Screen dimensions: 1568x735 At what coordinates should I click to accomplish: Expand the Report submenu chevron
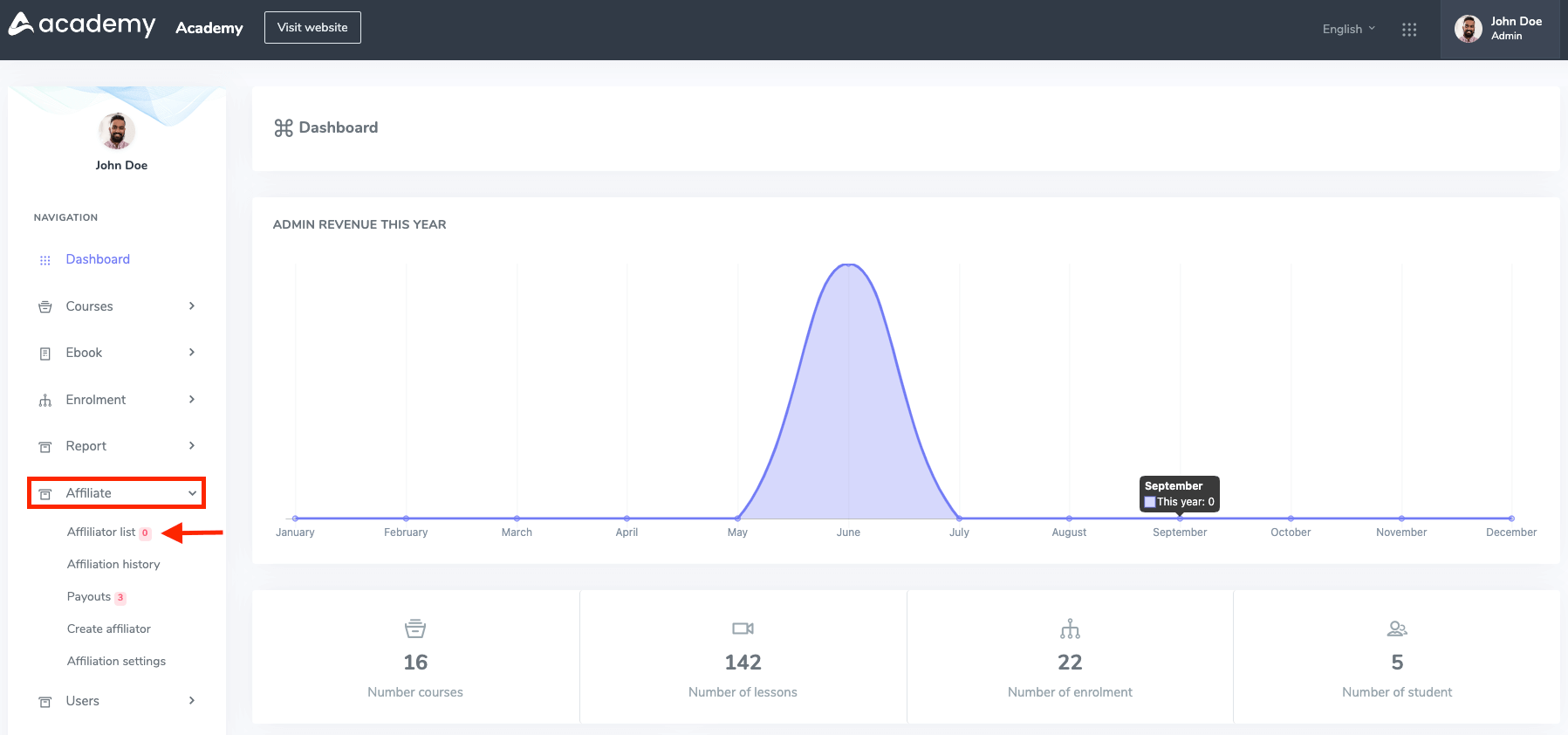pyautogui.click(x=192, y=445)
